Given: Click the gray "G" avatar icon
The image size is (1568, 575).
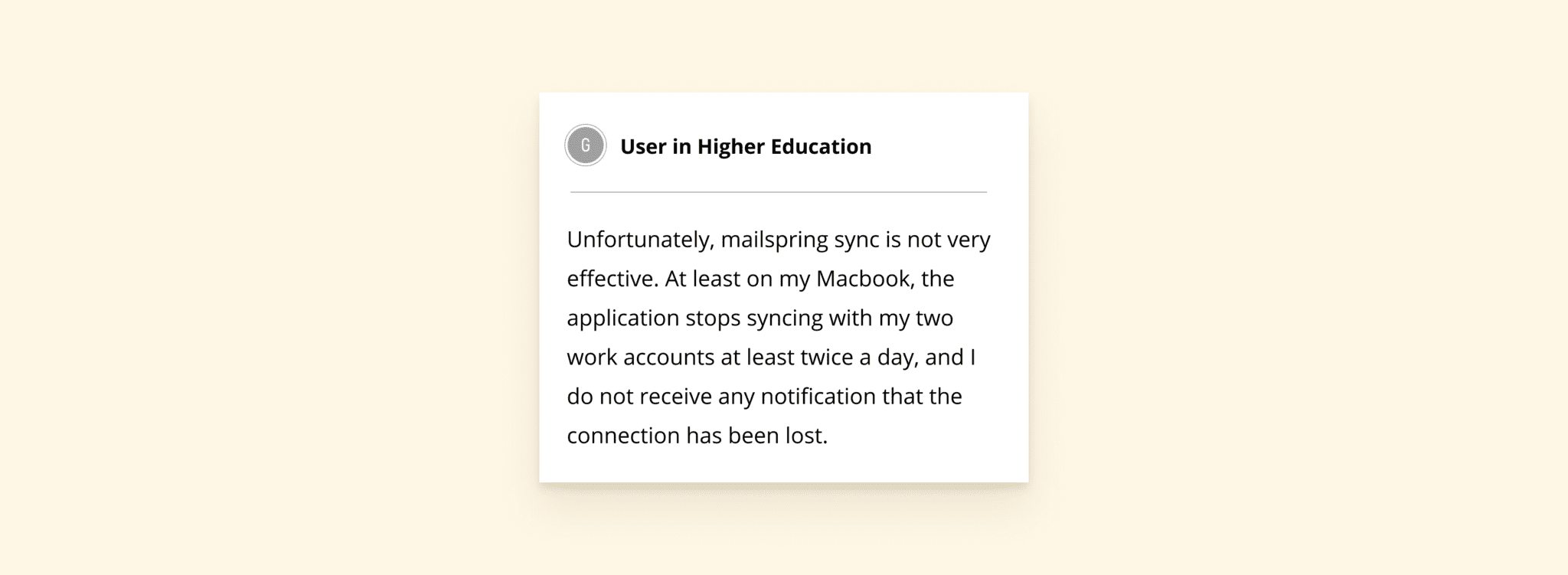Looking at the screenshot, I should 586,145.
